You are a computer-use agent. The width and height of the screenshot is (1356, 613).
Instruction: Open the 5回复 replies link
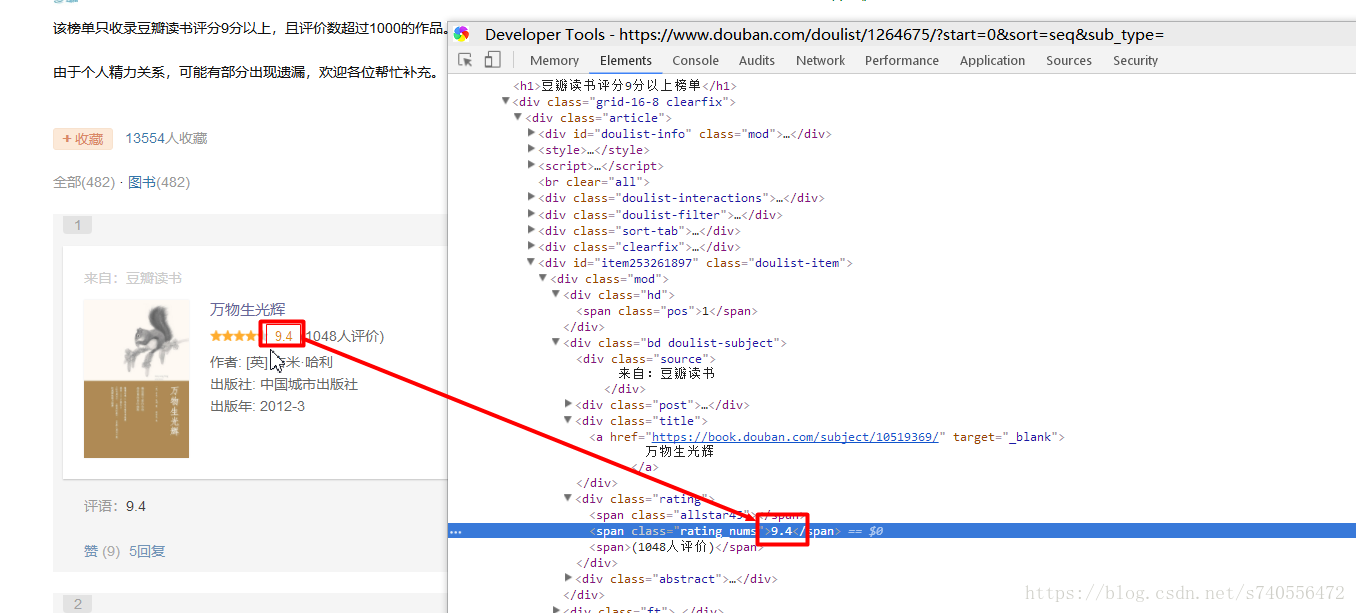tap(147, 551)
